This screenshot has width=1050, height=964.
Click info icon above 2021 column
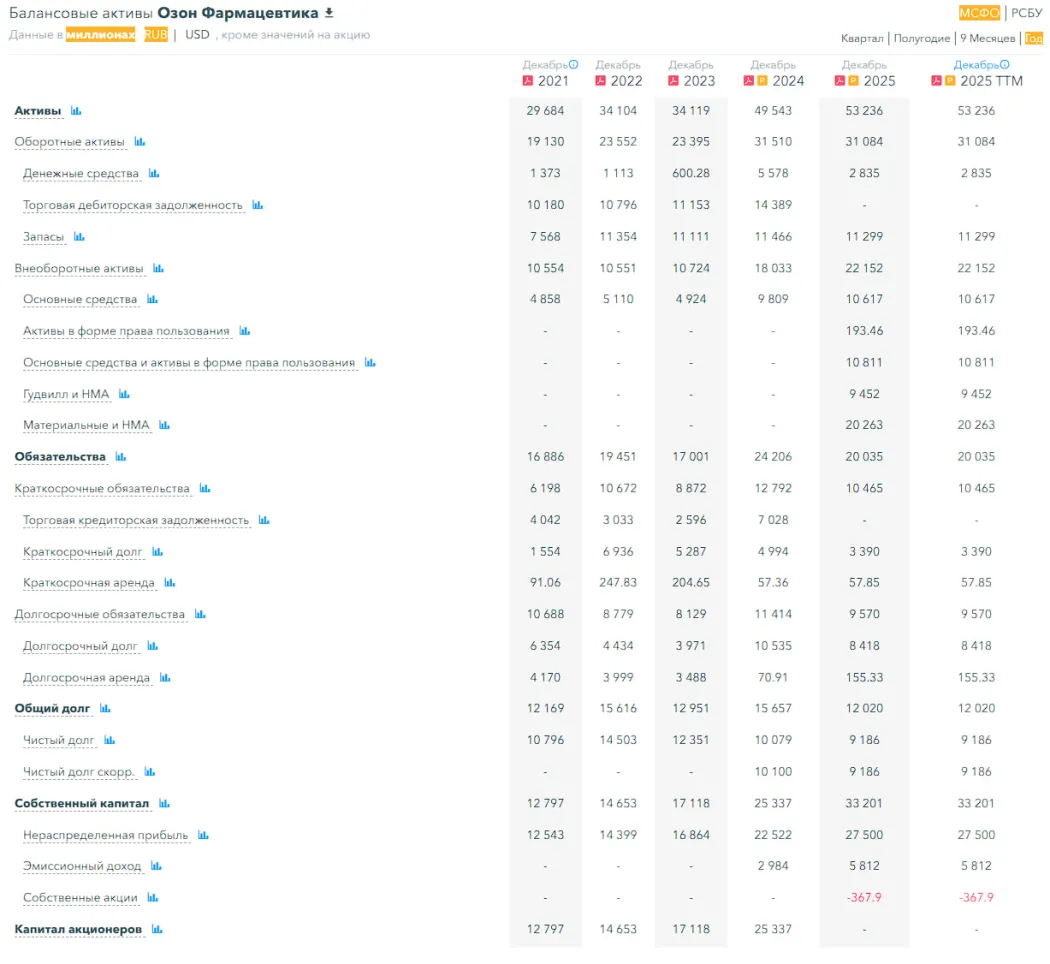click(x=574, y=65)
